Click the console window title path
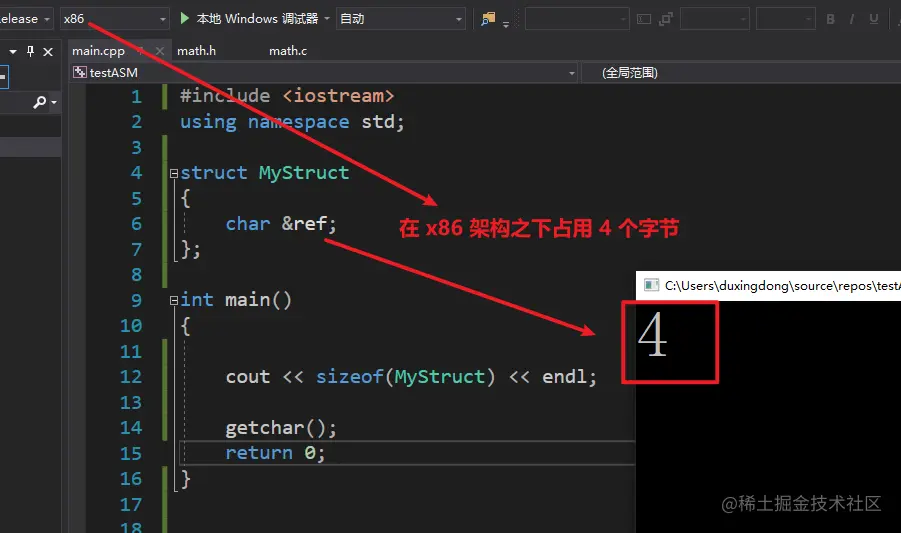 pos(783,285)
